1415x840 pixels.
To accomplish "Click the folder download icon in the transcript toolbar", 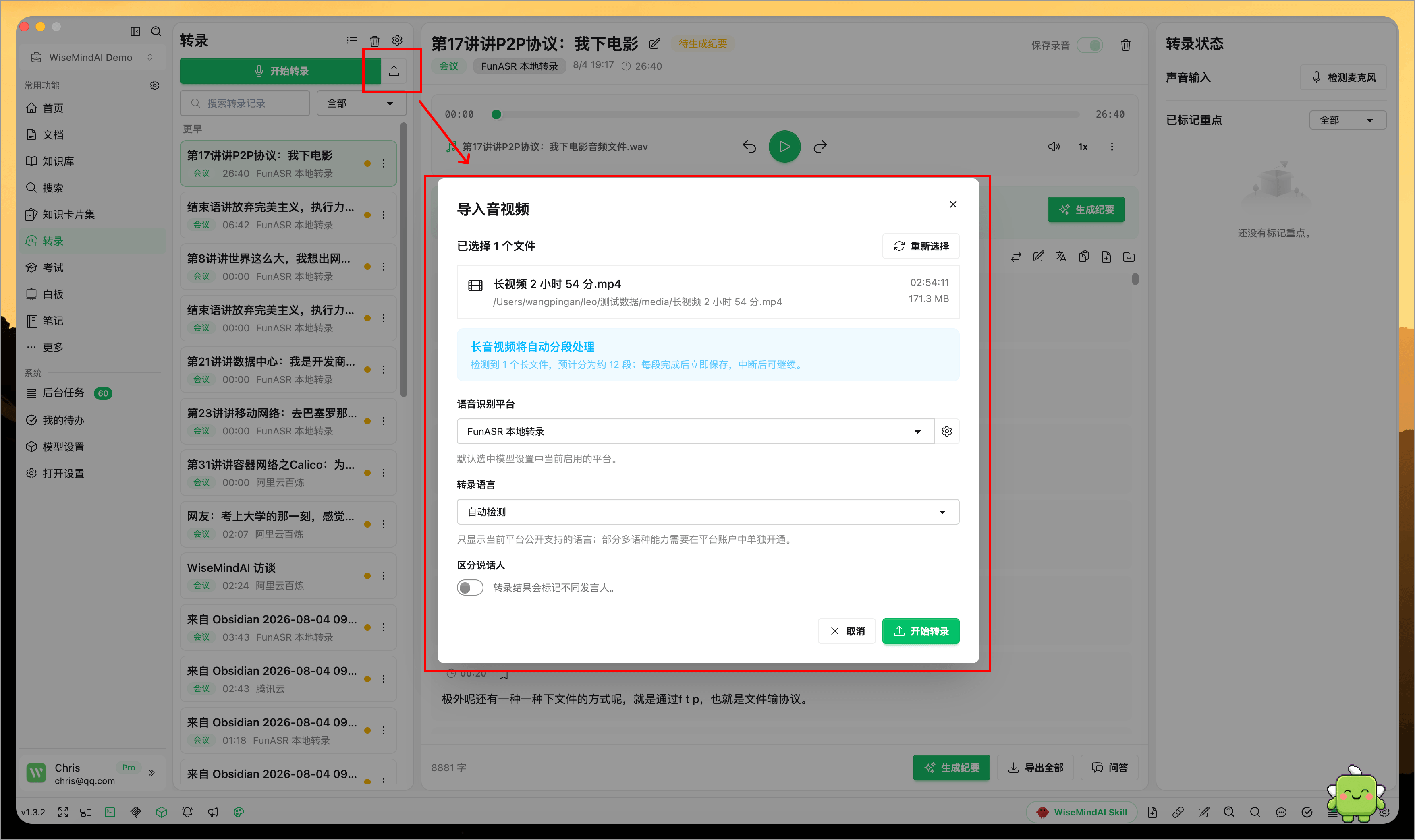I will pos(1129,257).
